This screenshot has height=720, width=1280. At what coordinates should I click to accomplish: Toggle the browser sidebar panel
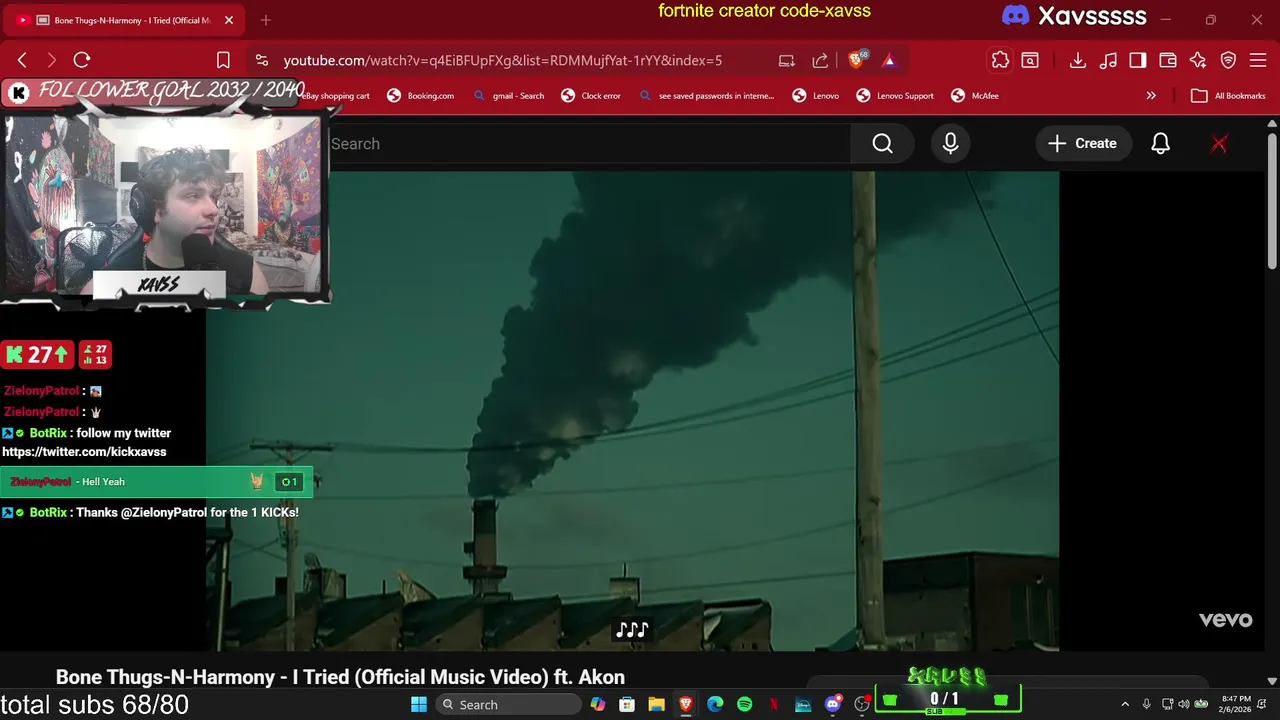(1137, 60)
